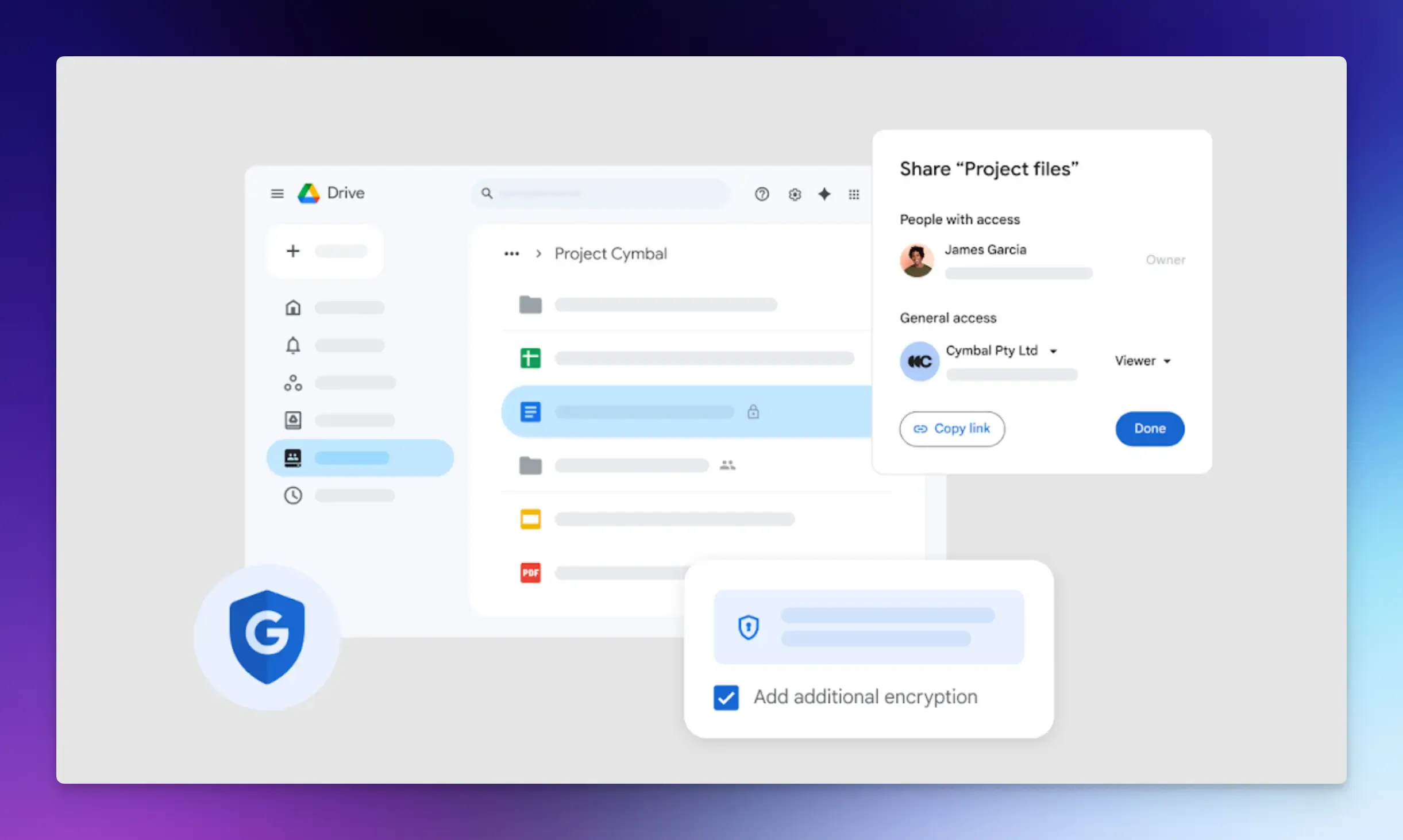Enable the Add additional encryption checkbox
The height and width of the screenshot is (840, 1403).
tap(725, 697)
